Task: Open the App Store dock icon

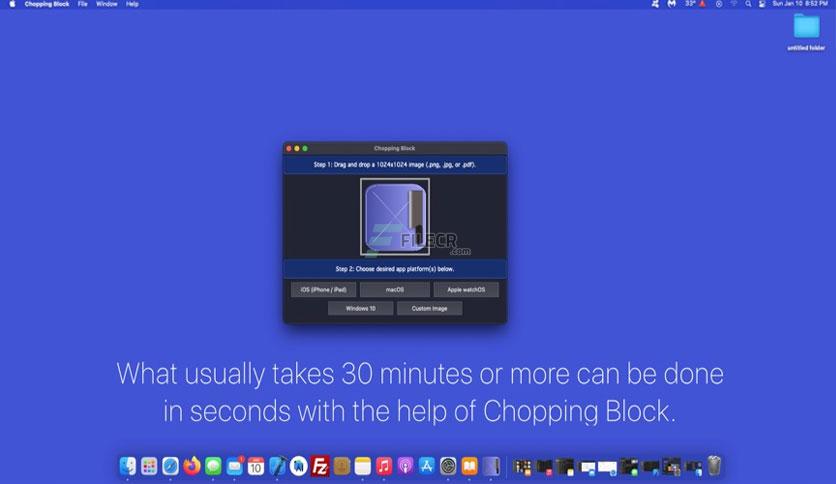Action: (x=427, y=466)
